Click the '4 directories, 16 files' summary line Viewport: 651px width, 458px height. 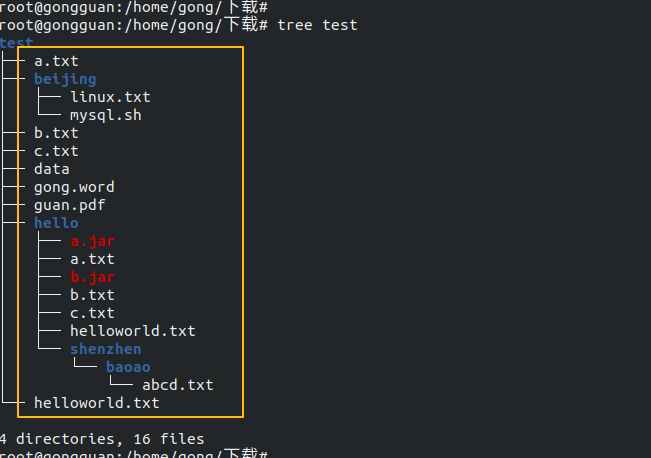(x=102, y=439)
